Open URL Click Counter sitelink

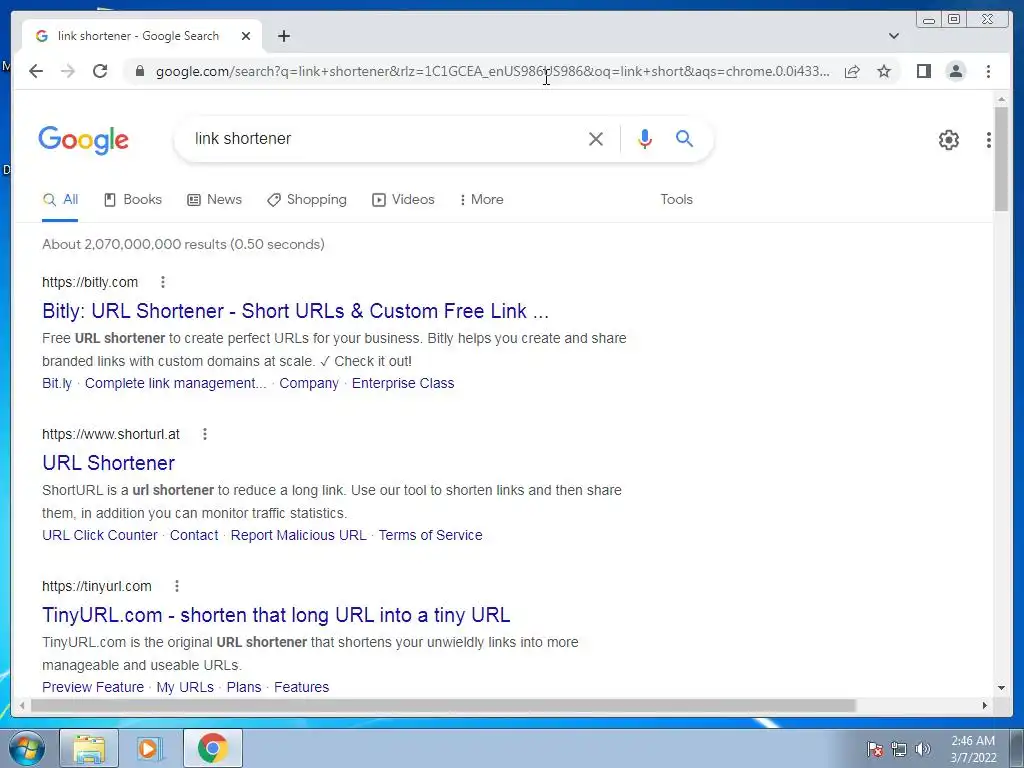tap(100, 536)
